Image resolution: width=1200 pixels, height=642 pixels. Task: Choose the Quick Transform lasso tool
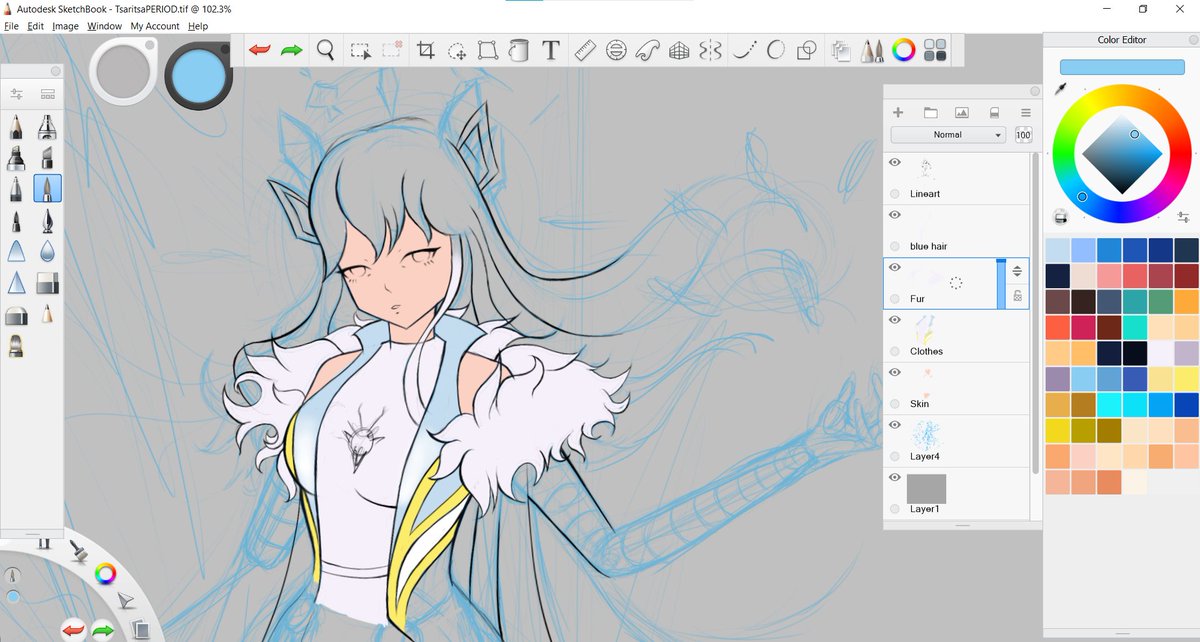tap(456, 50)
